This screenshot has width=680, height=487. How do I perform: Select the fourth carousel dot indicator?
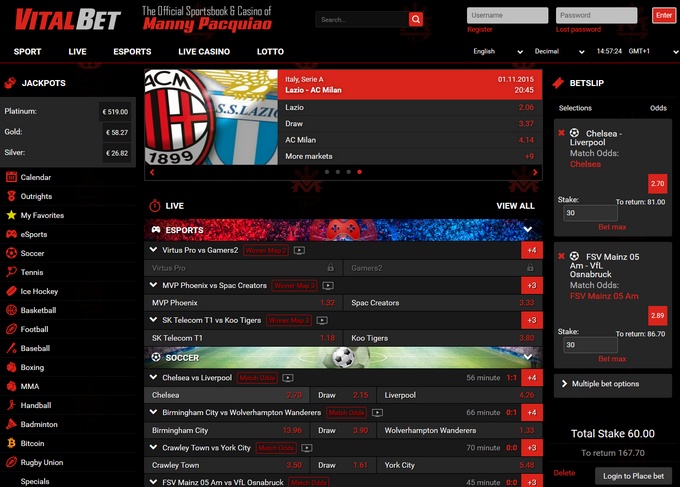click(360, 172)
